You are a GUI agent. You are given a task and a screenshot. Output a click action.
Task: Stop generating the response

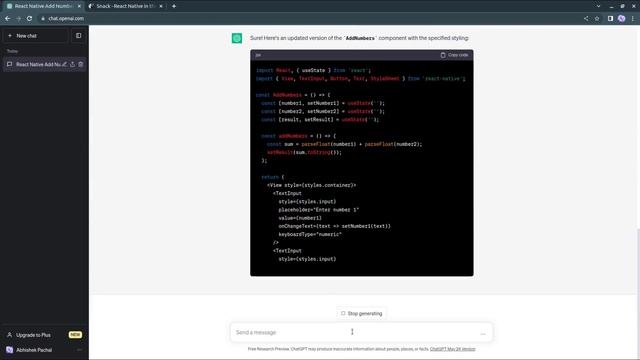tap(362, 313)
